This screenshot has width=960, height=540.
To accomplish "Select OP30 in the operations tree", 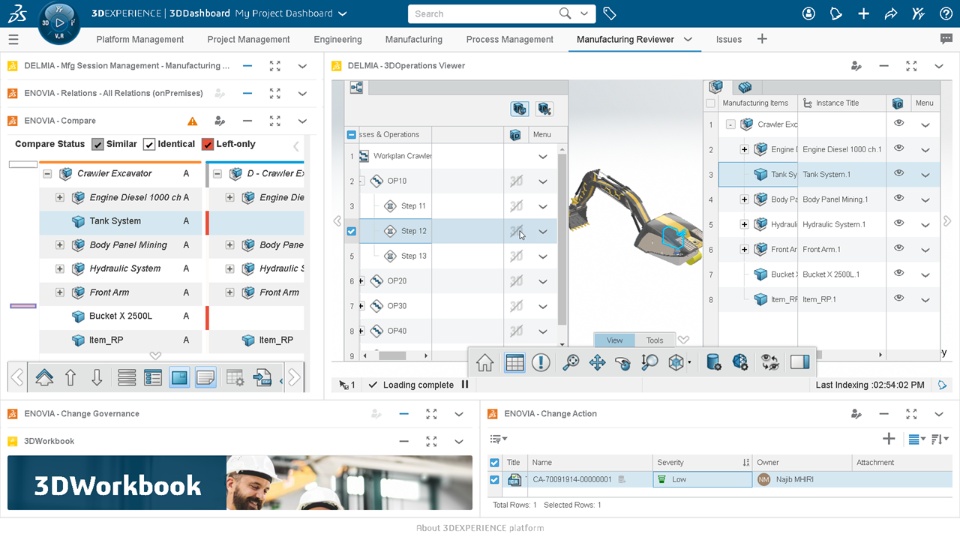I will coord(397,306).
